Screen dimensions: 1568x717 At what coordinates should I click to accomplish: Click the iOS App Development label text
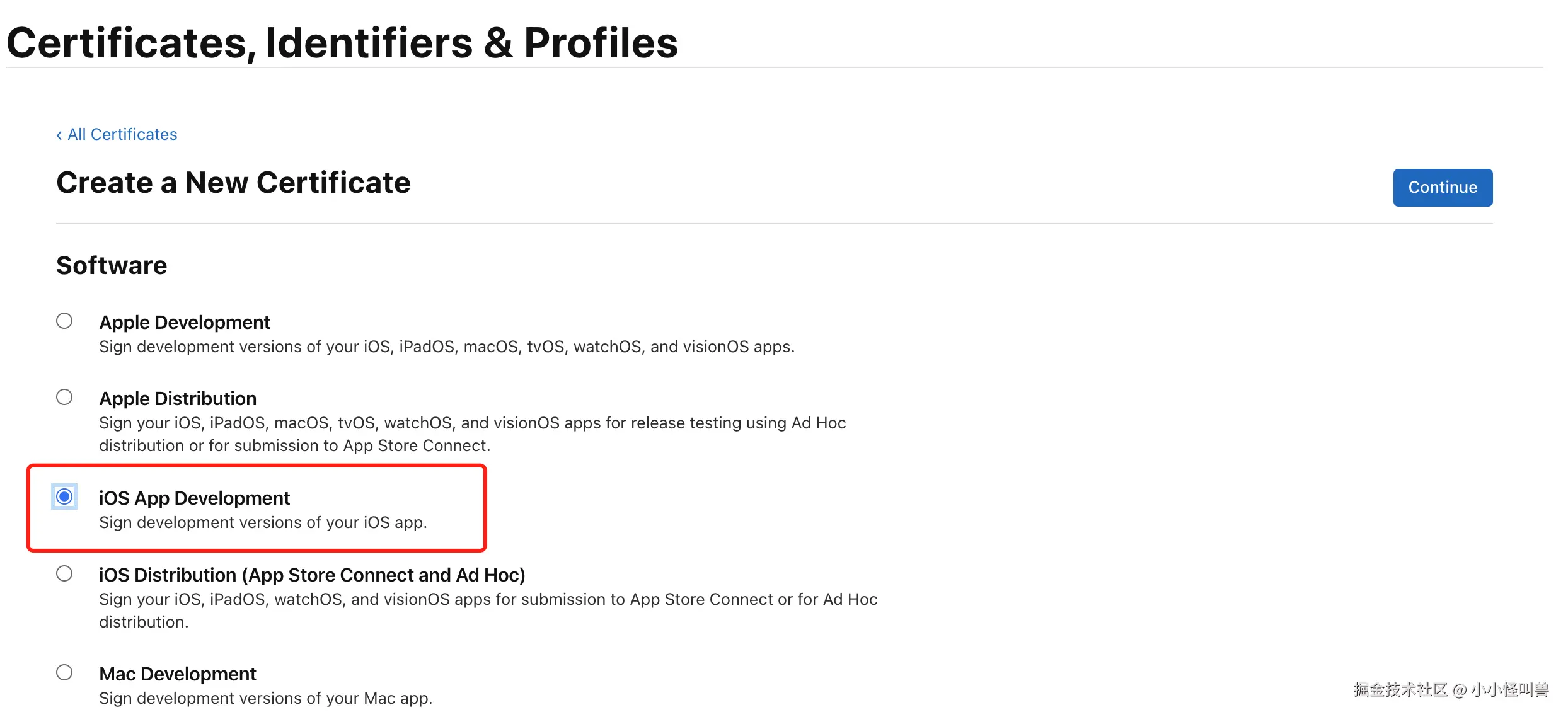click(x=194, y=498)
